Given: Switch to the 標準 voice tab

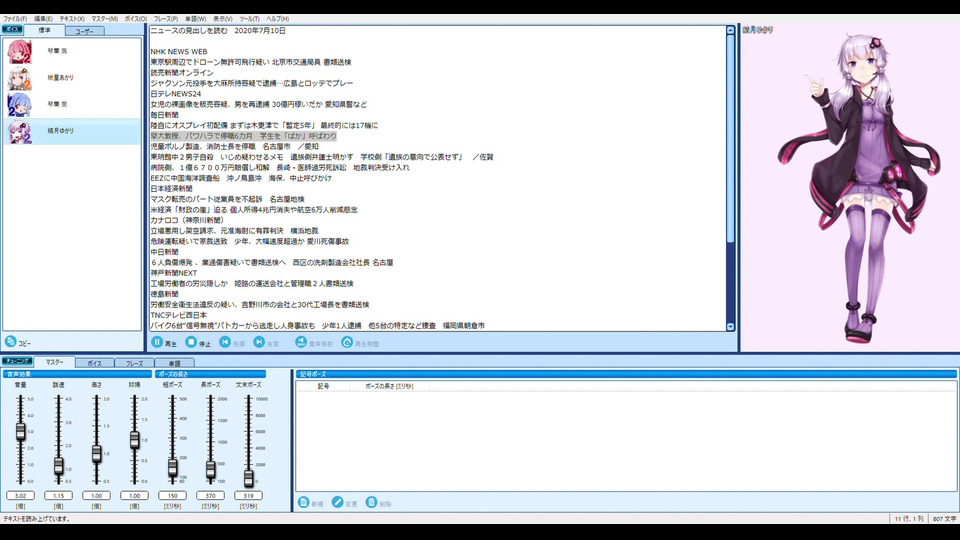Looking at the screenshot, I should (x=45, y=30).
